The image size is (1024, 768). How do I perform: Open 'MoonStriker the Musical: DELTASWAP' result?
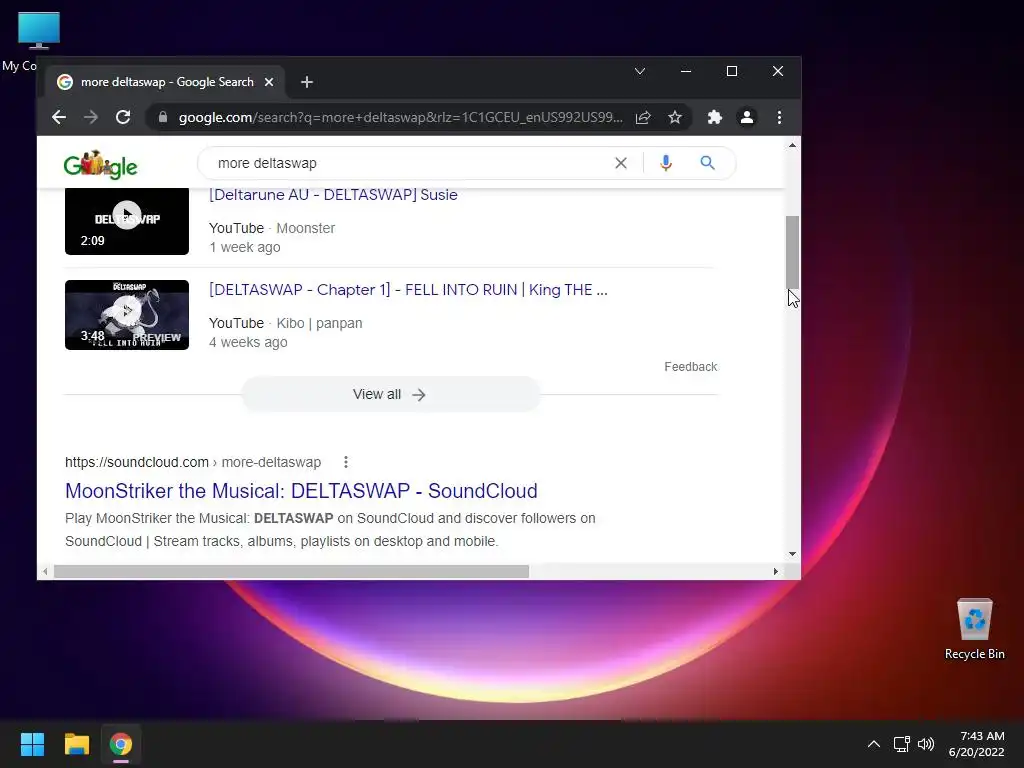click(301, 491)
